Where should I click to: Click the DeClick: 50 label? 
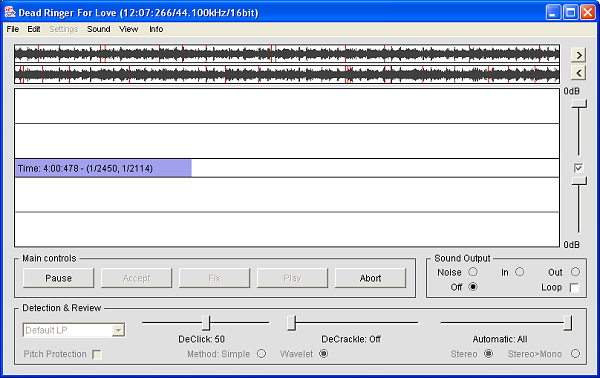coord(202,339)
